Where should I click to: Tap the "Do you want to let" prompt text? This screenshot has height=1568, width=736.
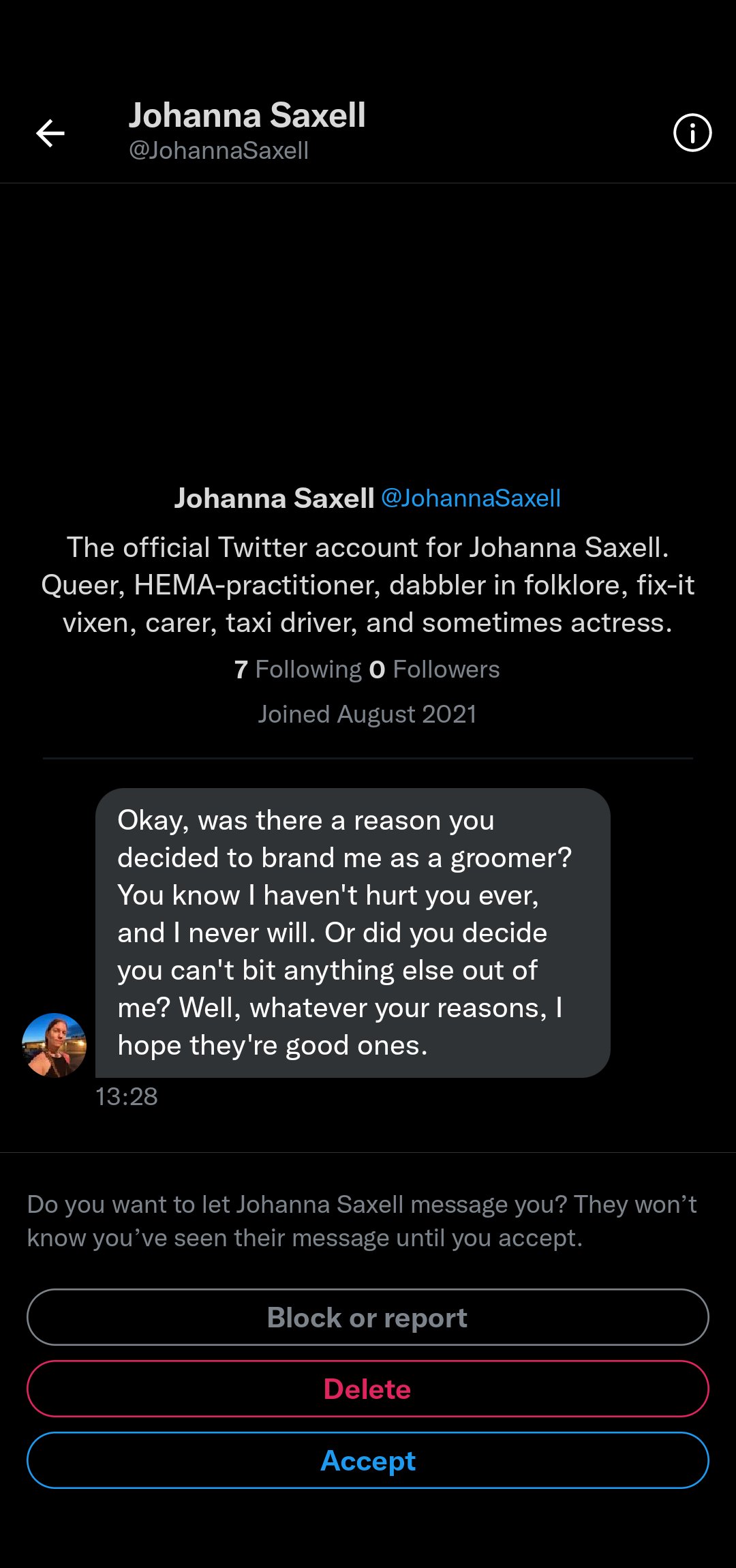click(x=361, y=1221)
